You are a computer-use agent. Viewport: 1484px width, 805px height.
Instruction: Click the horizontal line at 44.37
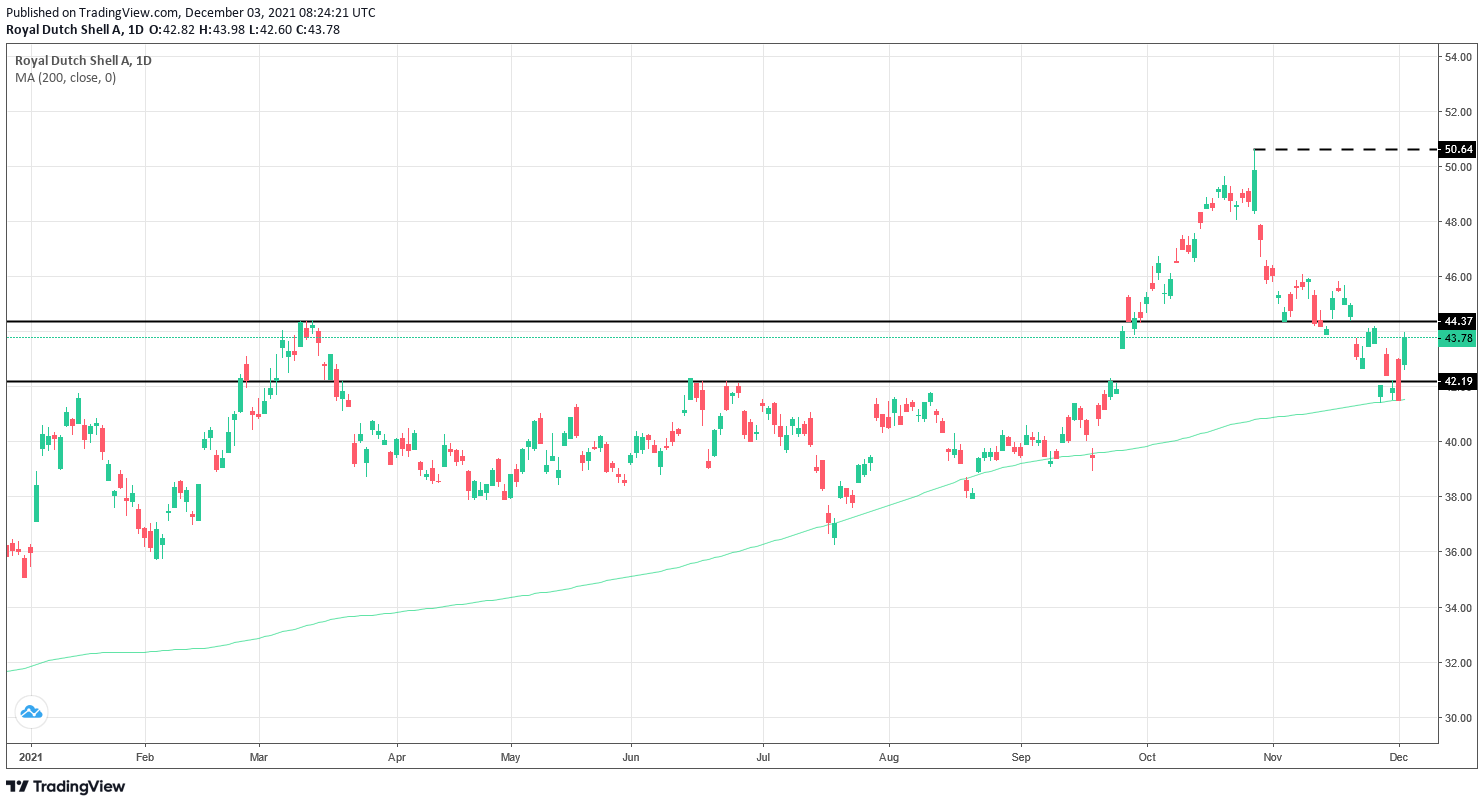pyautogui.click(x=721, y=322)
